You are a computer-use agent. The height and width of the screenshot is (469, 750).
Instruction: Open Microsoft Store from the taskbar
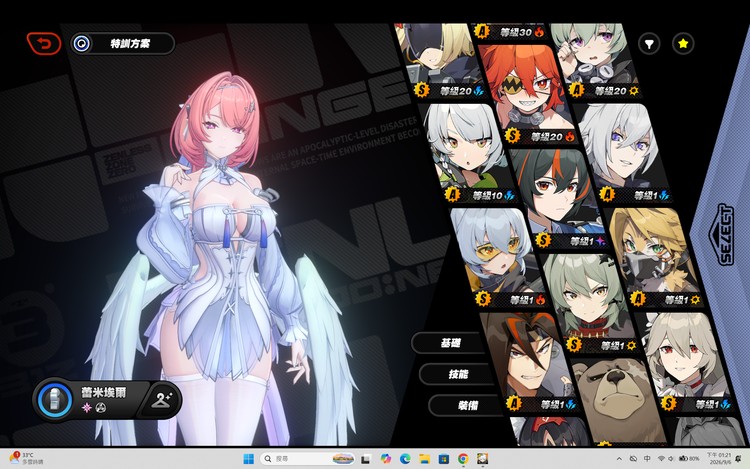click(443, 459)
